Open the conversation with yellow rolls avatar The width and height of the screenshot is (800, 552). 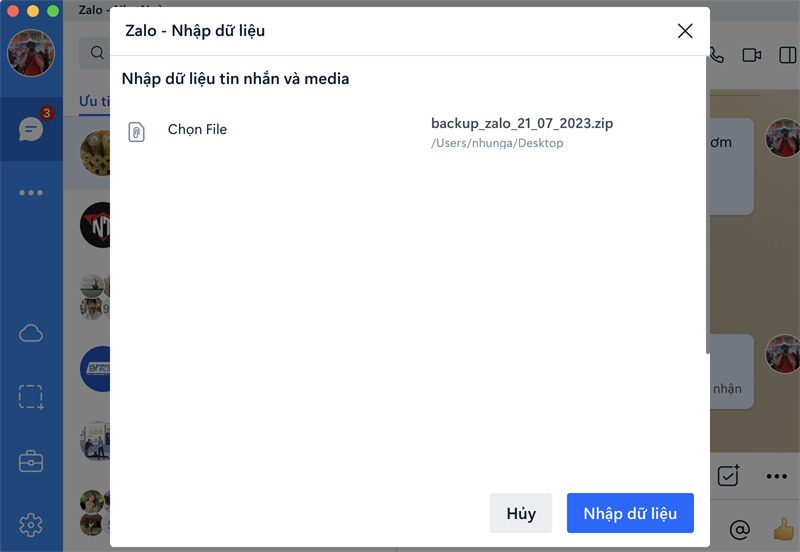pyautogui.click(x=95, y=153)
